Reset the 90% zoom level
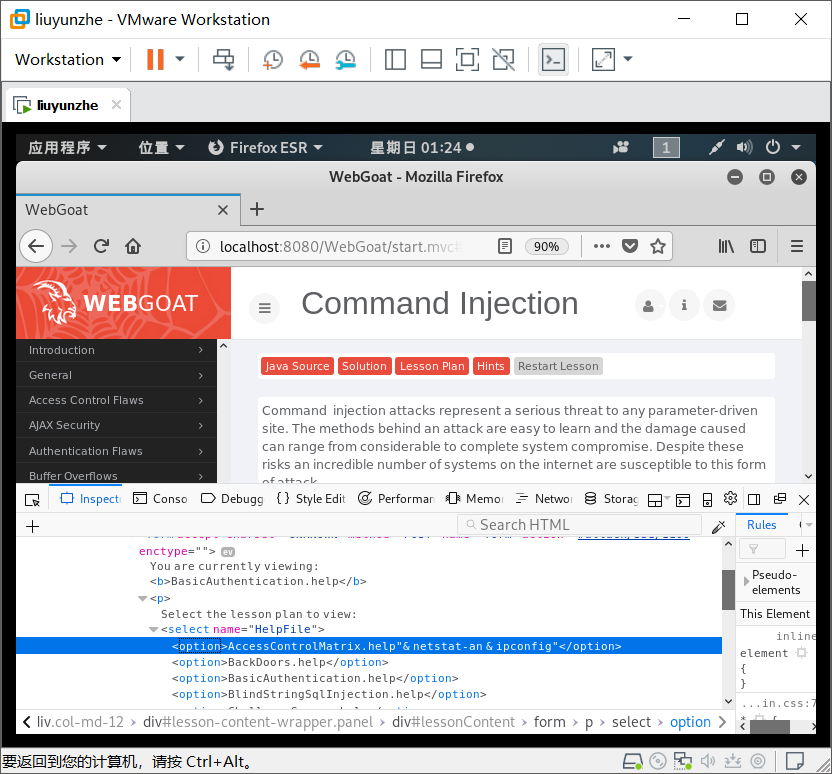The width and height of the screenshot is (832, 774). pyautogui.click(x=546, y=247)
